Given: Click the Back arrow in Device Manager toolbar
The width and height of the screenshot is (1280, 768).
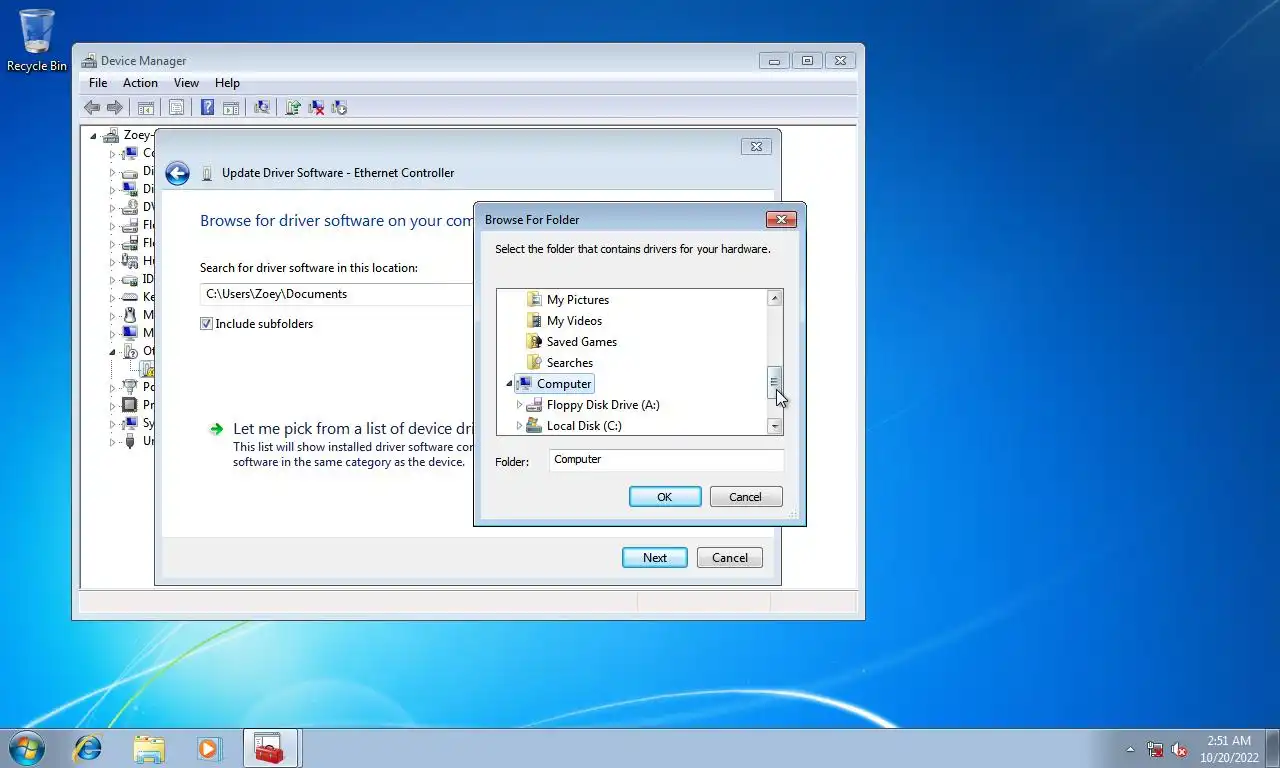Looking at the screenshot, I should [x=92, y=108].
